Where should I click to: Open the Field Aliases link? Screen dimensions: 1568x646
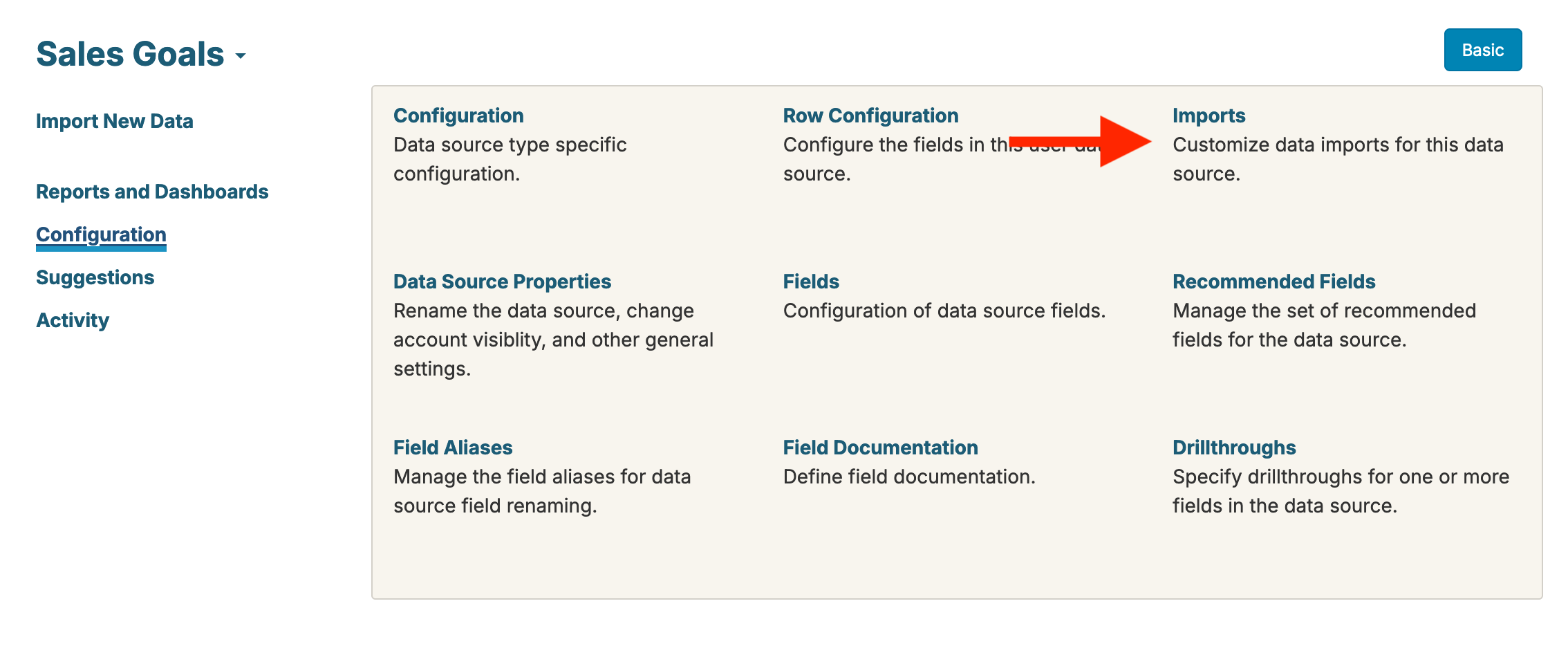[453, 447]
